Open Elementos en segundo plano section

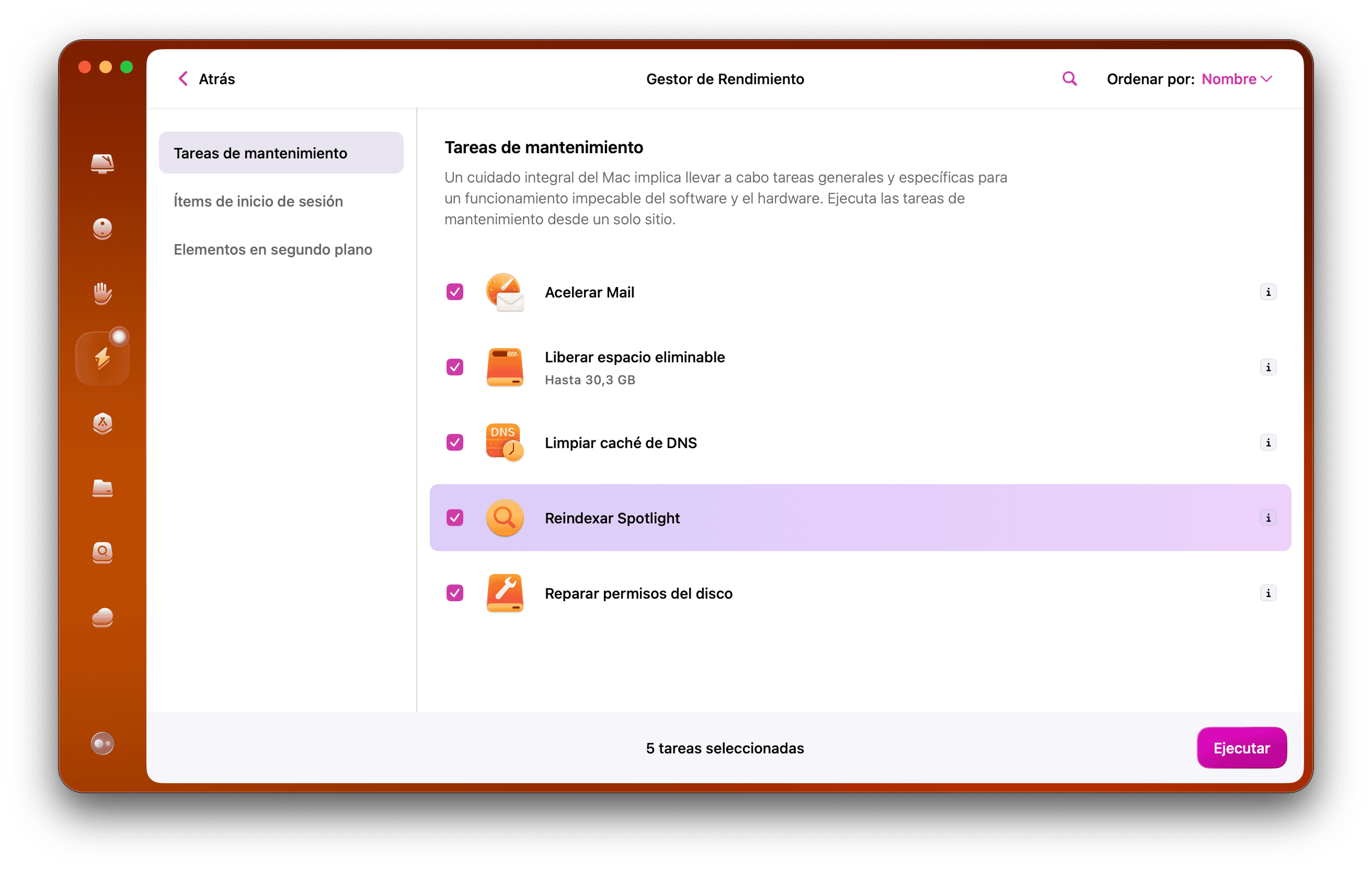pyautogui.click(x=273, y=249)
